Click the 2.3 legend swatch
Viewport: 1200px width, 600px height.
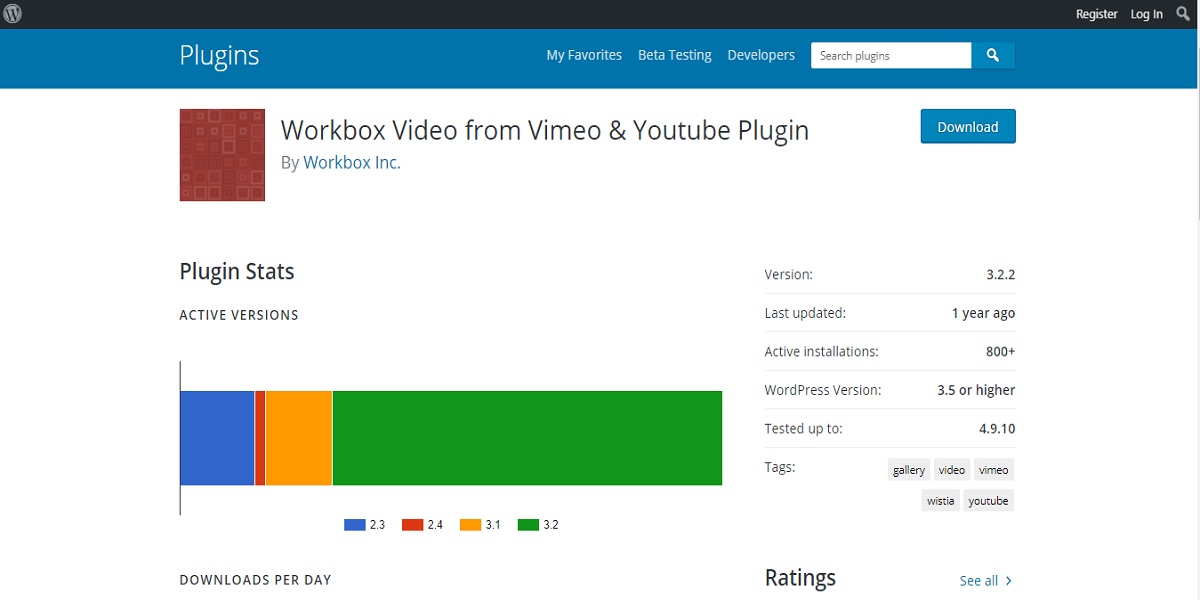click(x=355, y=525)
